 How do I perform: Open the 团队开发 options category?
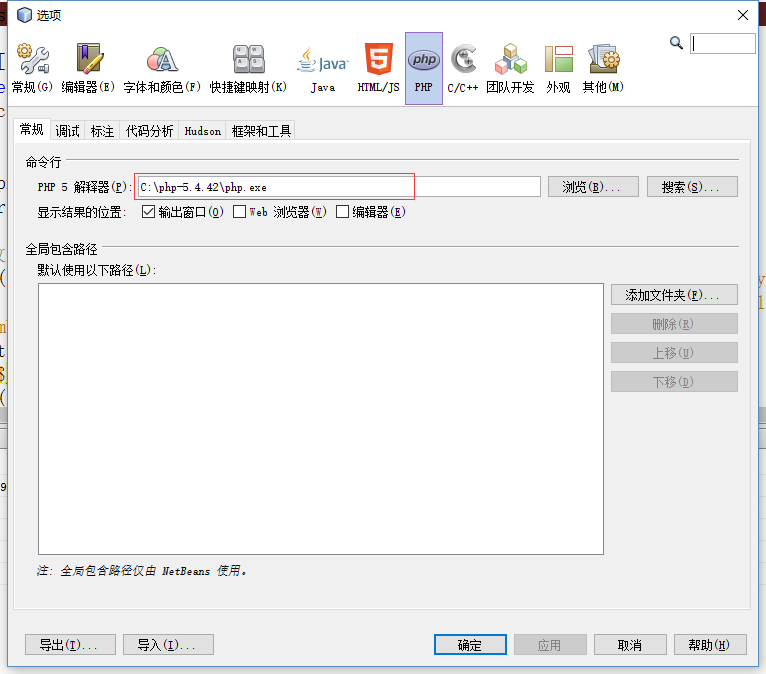click(x=510, y=68)
